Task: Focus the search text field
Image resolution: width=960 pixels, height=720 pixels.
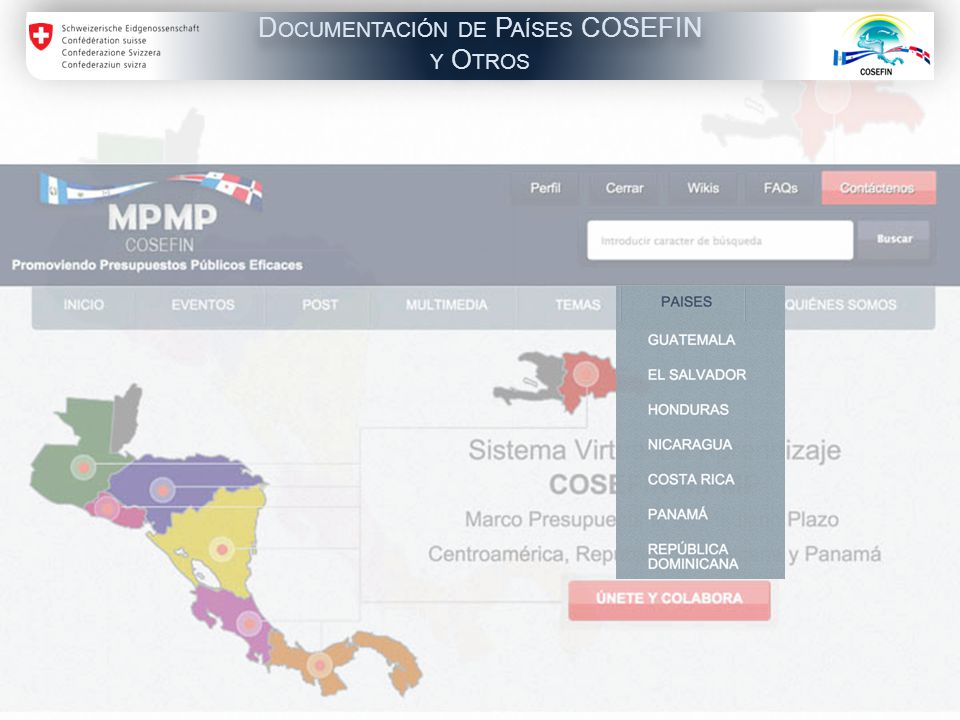Action: click(x=719, y=241)
